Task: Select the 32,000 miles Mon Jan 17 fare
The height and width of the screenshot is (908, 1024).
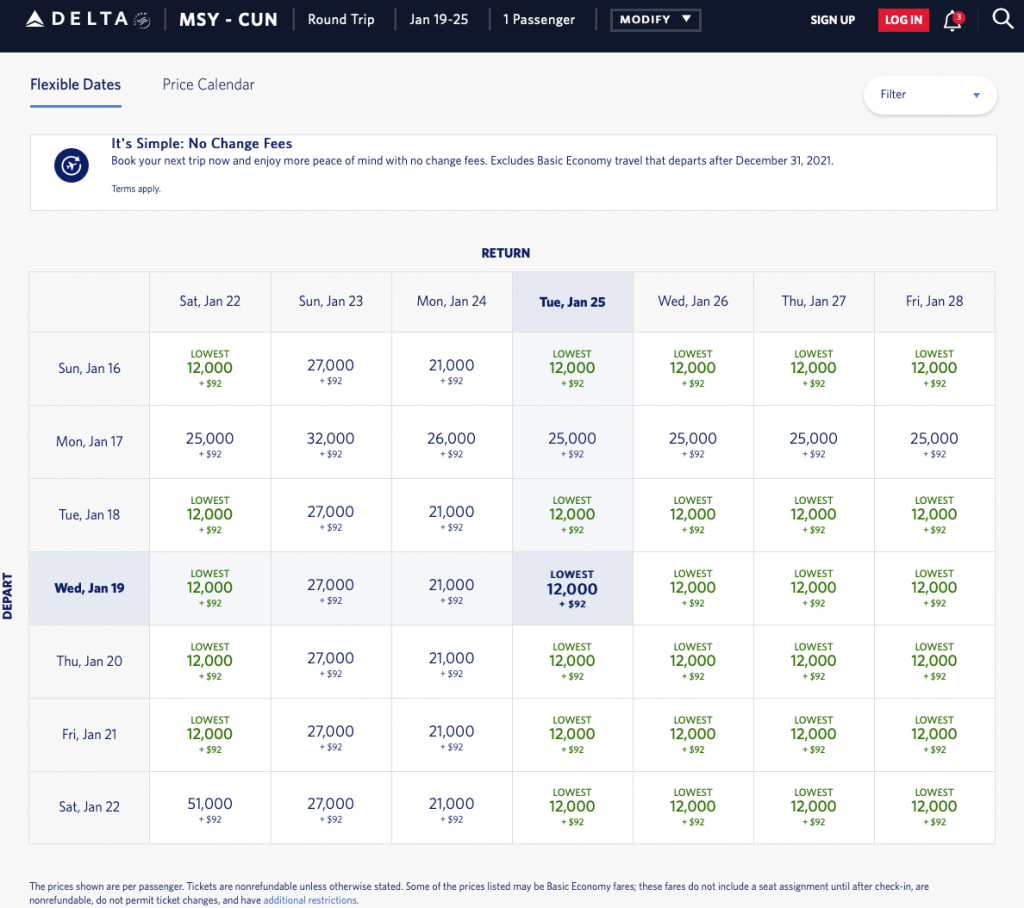Action: [330, 443]
